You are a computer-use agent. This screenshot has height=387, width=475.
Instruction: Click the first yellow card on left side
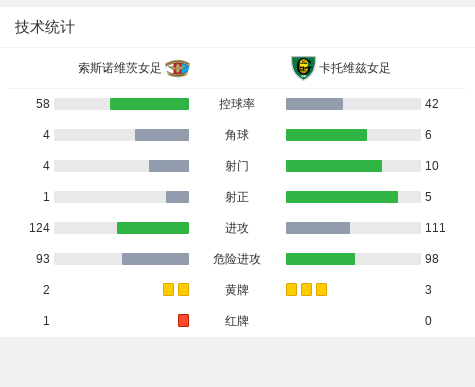168,289
